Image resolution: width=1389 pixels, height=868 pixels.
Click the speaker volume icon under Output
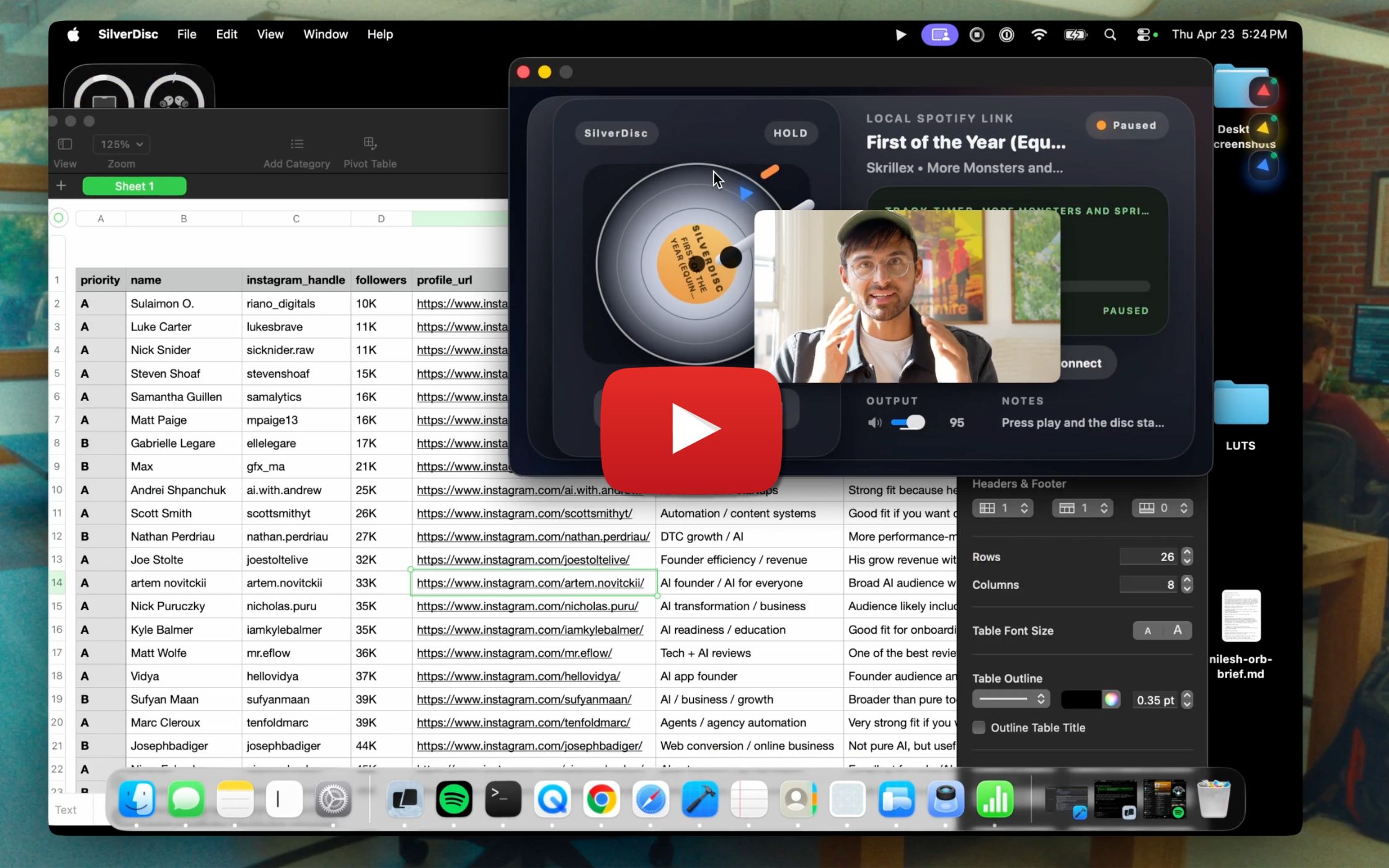point(874,423)
